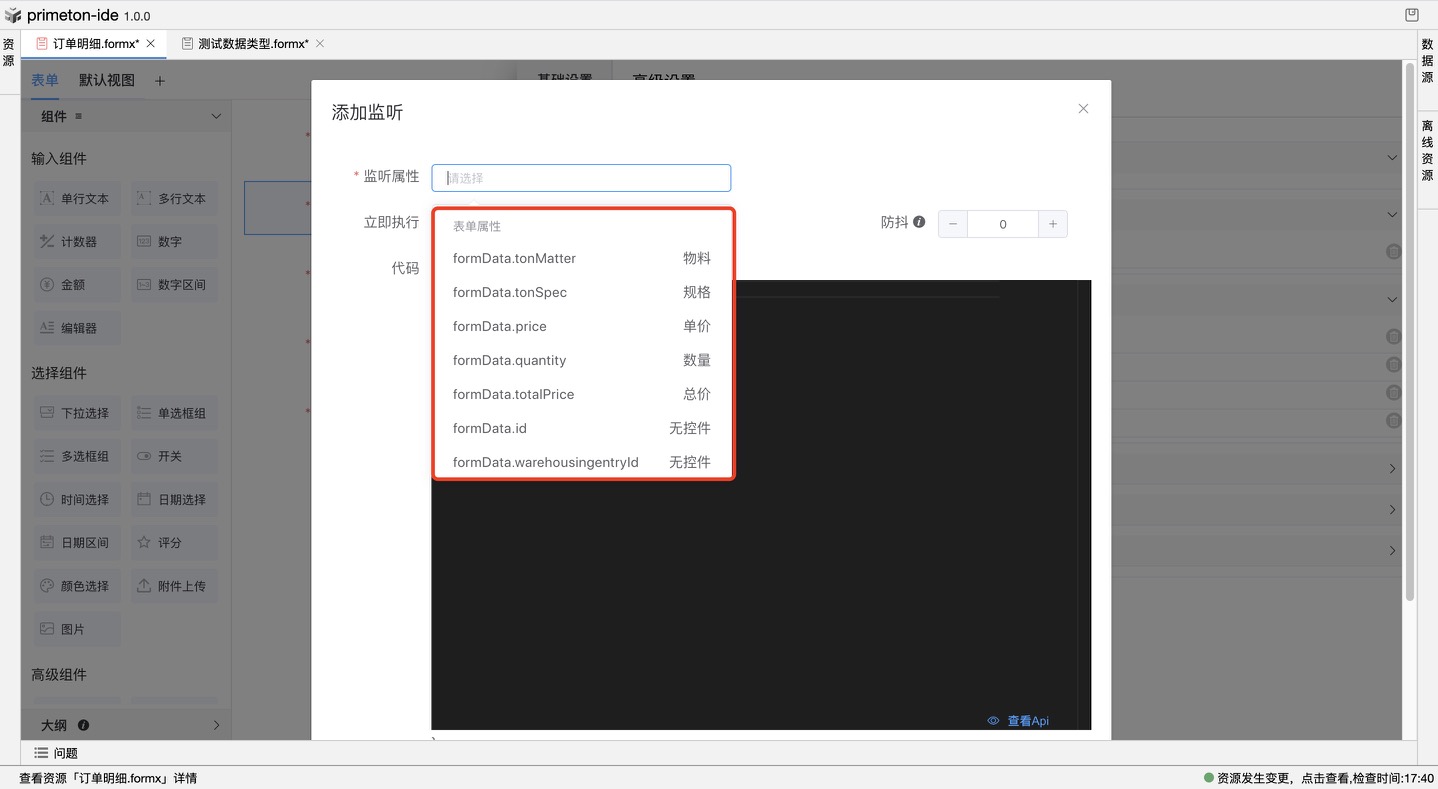Open the 监听属性 select box
Screen dimensions: 1438x789
[x=581, y=178]
